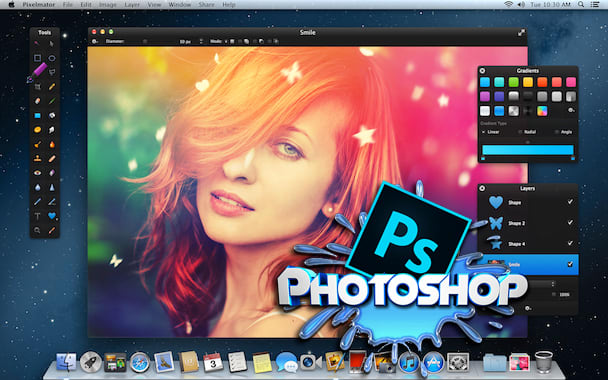Pick the Sharpen cone tool
The image size is (608, 380).
pos(52,188)
